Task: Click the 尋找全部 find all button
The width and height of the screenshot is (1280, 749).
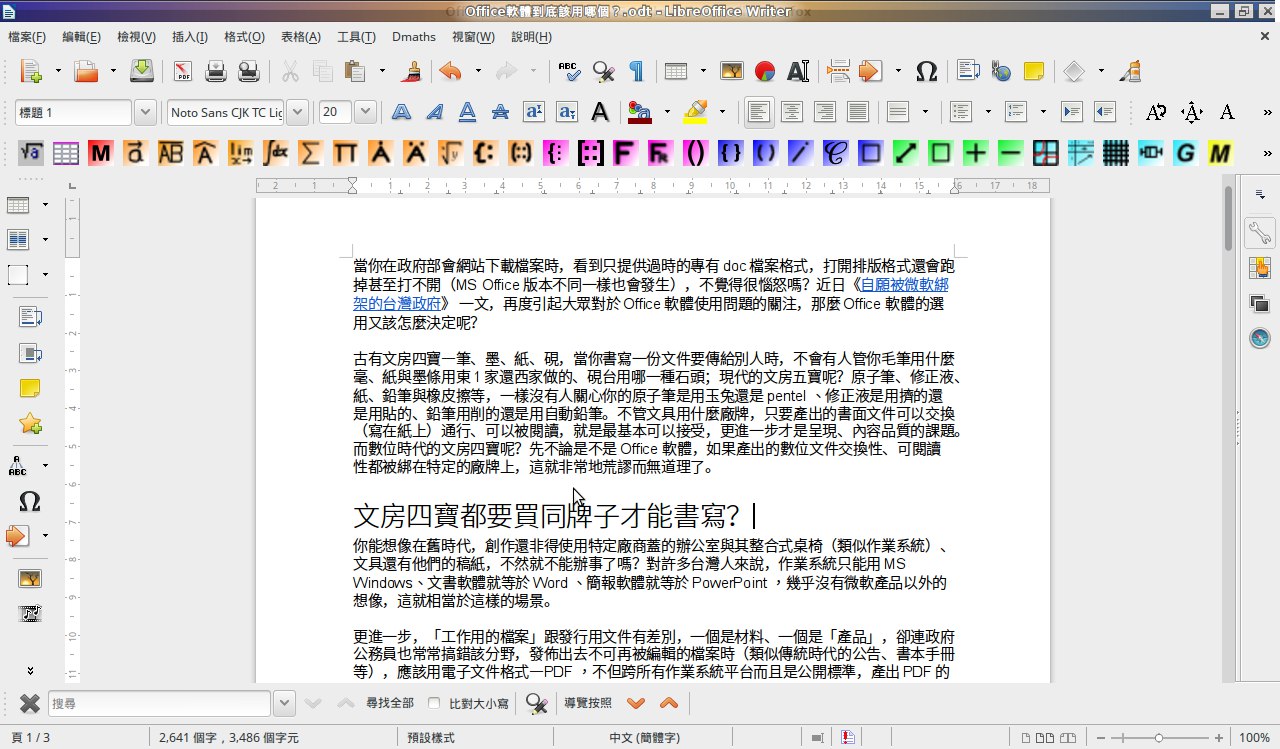Action: click(390, 704)
